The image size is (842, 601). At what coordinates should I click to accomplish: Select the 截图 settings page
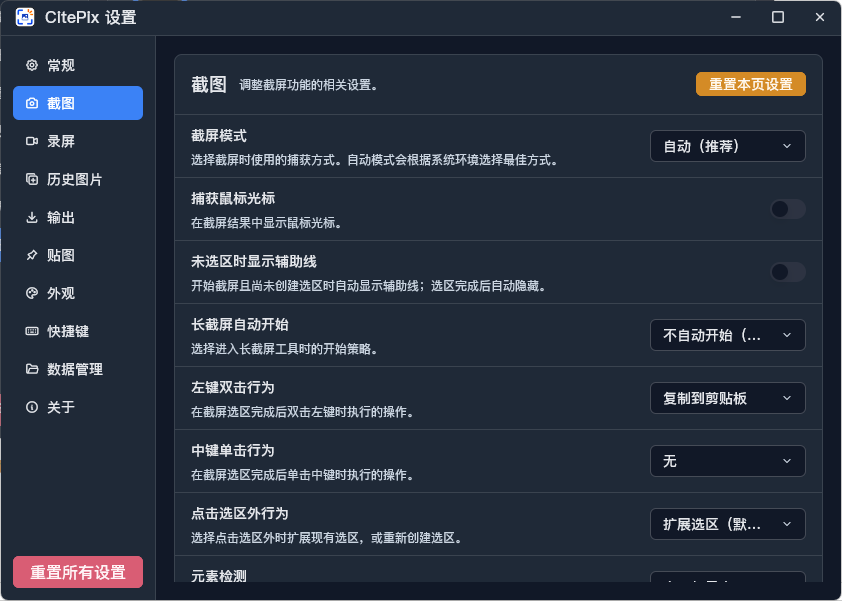pos(78,103)
